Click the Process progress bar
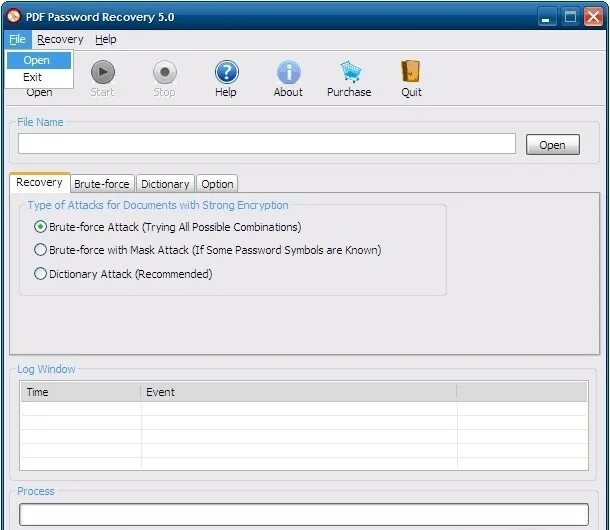 pyautogui.click(x=304, y=514)
